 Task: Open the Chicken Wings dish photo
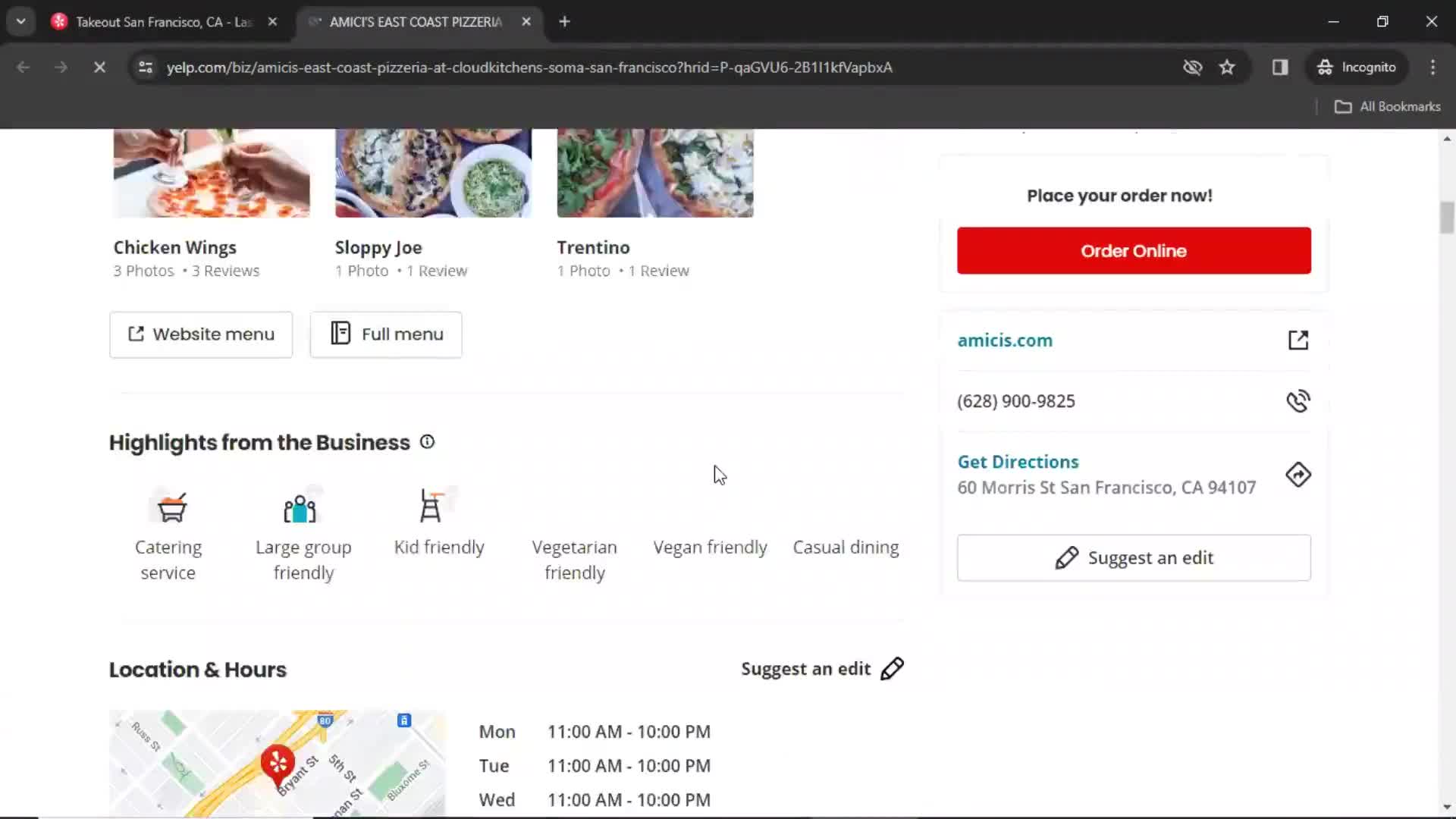pyautogui.click(x=212, y=173)
